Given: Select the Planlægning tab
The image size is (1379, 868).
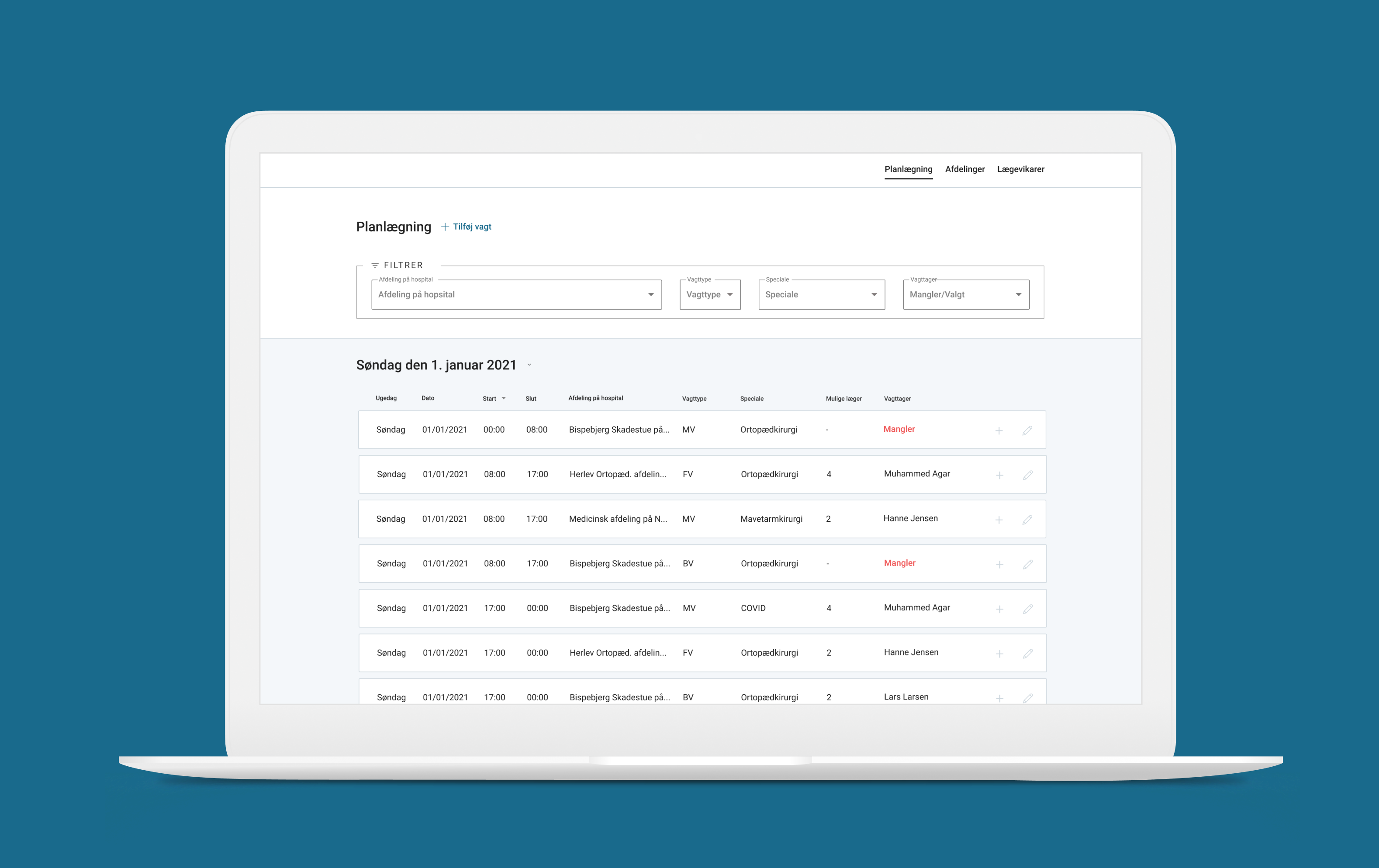Looking at the screenshot, I should (908, 169).
